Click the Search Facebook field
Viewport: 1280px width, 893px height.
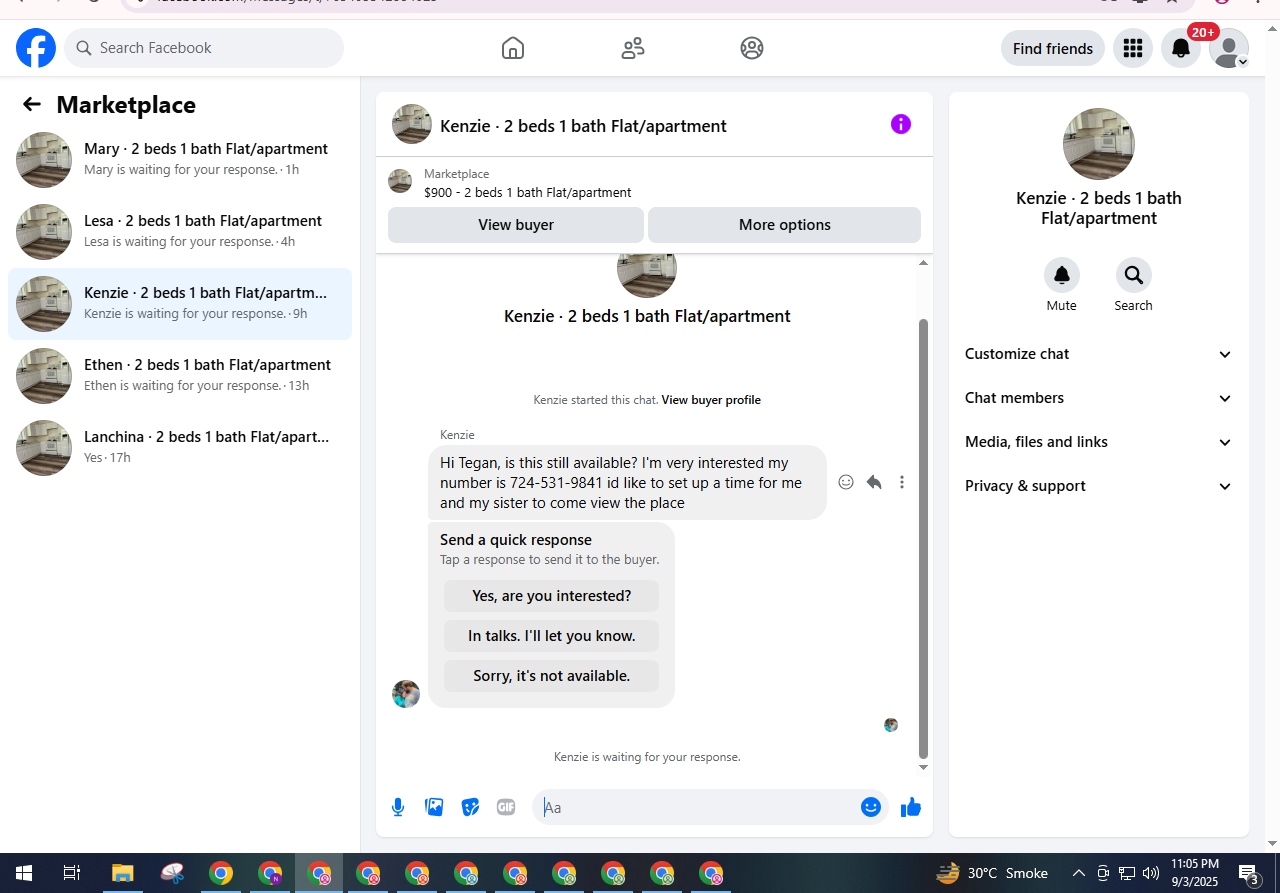[204, 48]
